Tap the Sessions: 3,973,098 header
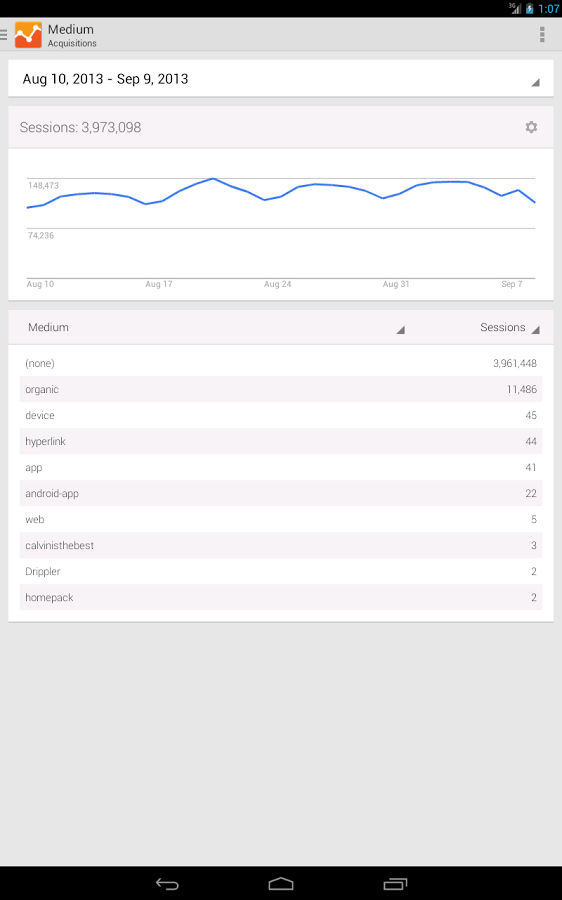This screenshot has height=900, width=562. 80,127
